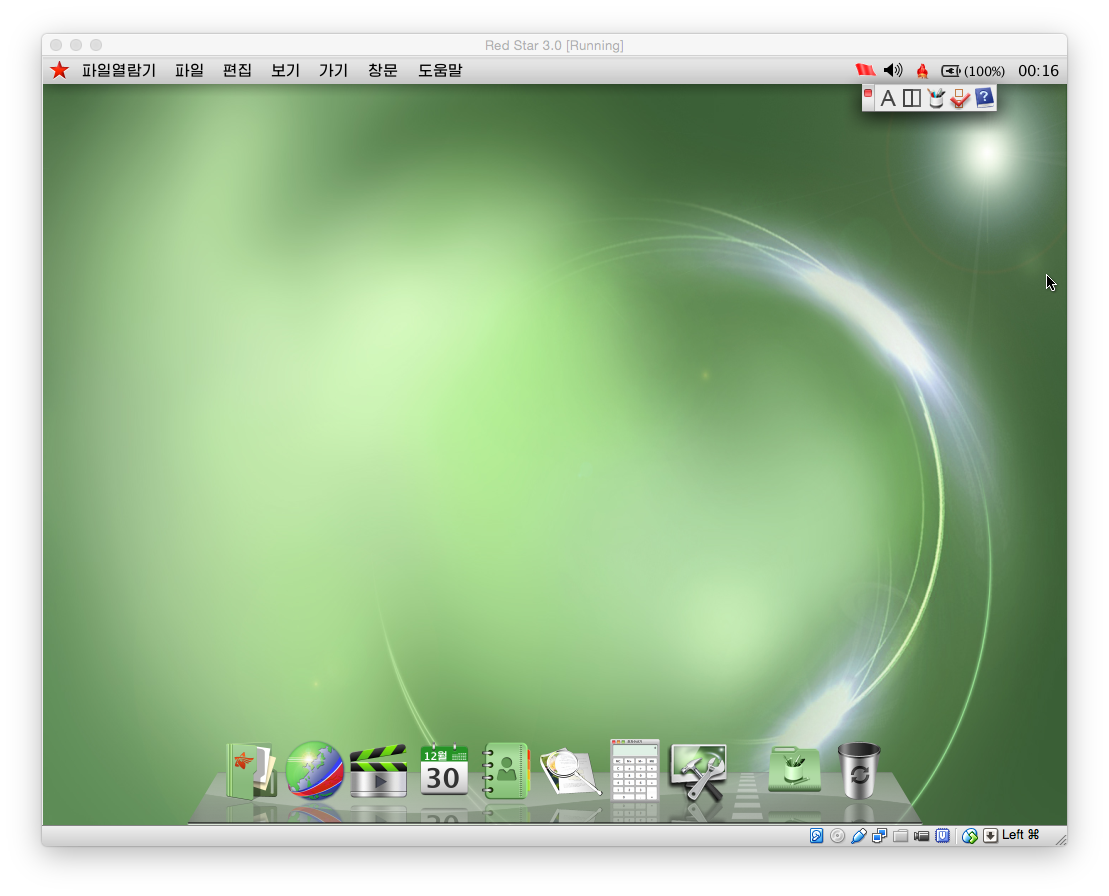This screenshot has width=1109, height=896.
Task: Expand the 창문 menu
Action: [382, 71]
